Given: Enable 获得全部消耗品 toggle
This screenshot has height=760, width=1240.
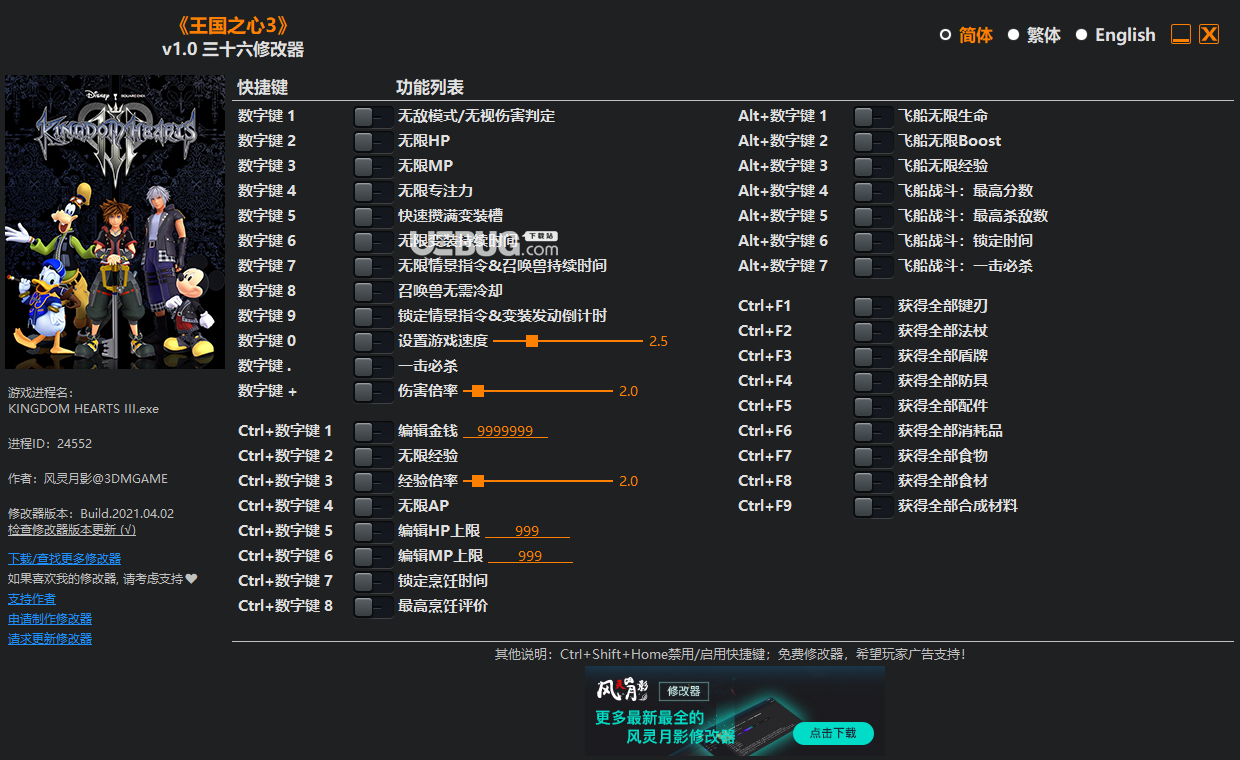Looking at the screenshot, I should [x=874, y=431].
